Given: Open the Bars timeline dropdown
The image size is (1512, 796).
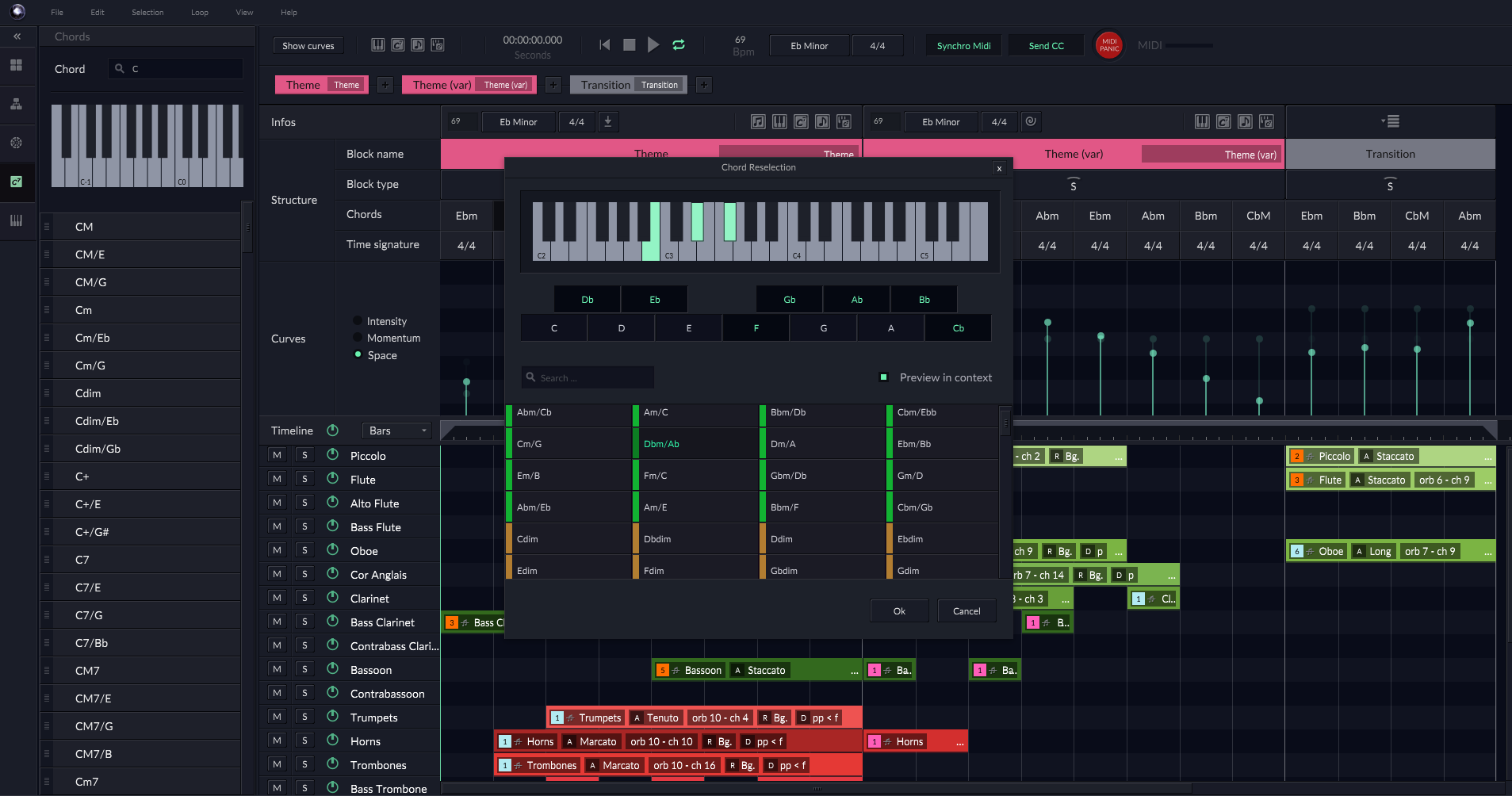Looking at the screenshot, I should click(397, 431).
